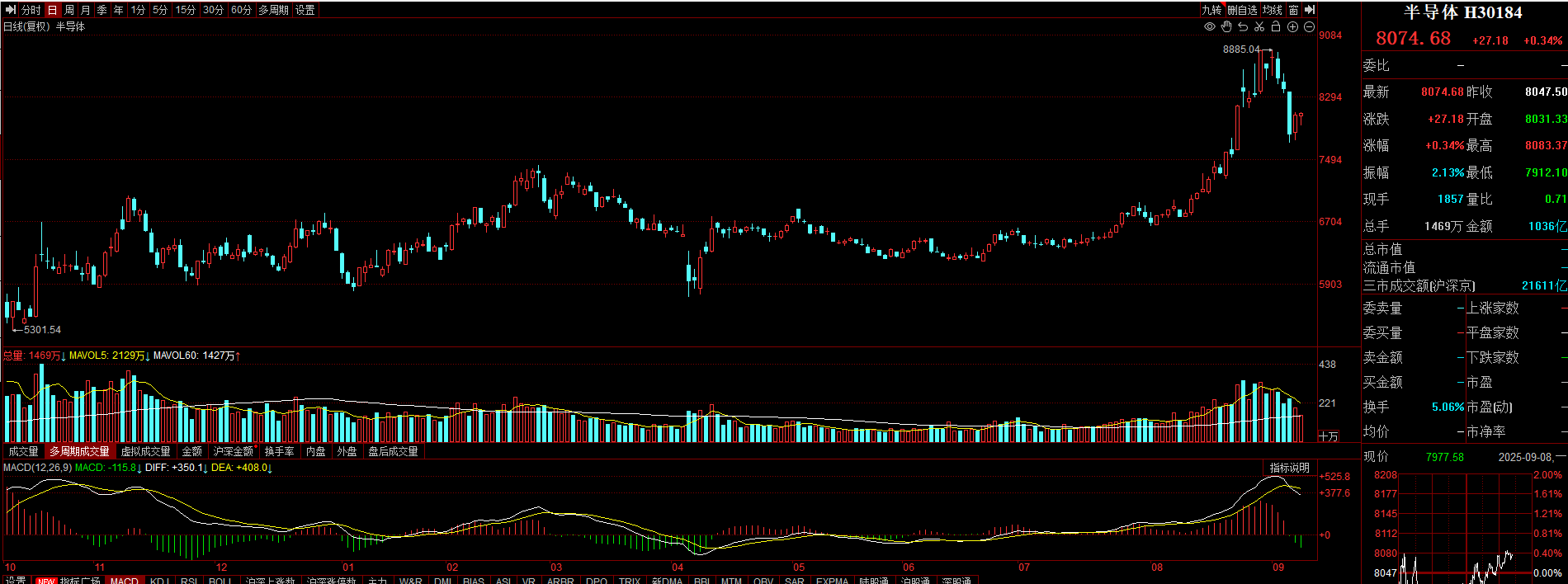Select the scissors cut tool
Image resolution: width=1568 pixels, height=584 pixels.
tap(1259, 26)
